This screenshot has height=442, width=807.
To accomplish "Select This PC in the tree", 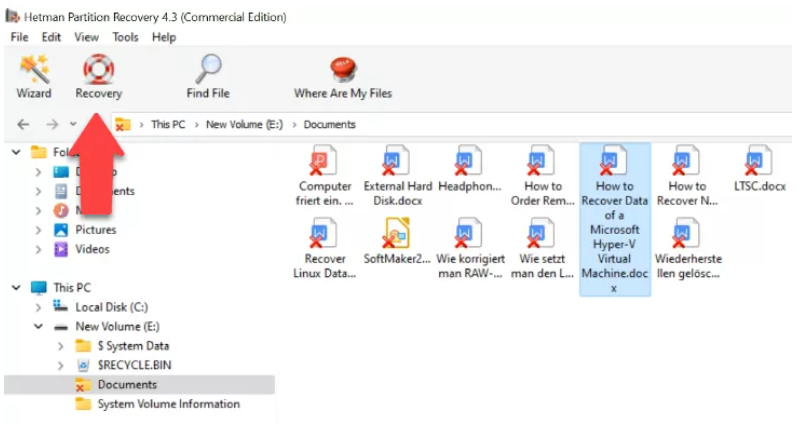I will [72, 288].
